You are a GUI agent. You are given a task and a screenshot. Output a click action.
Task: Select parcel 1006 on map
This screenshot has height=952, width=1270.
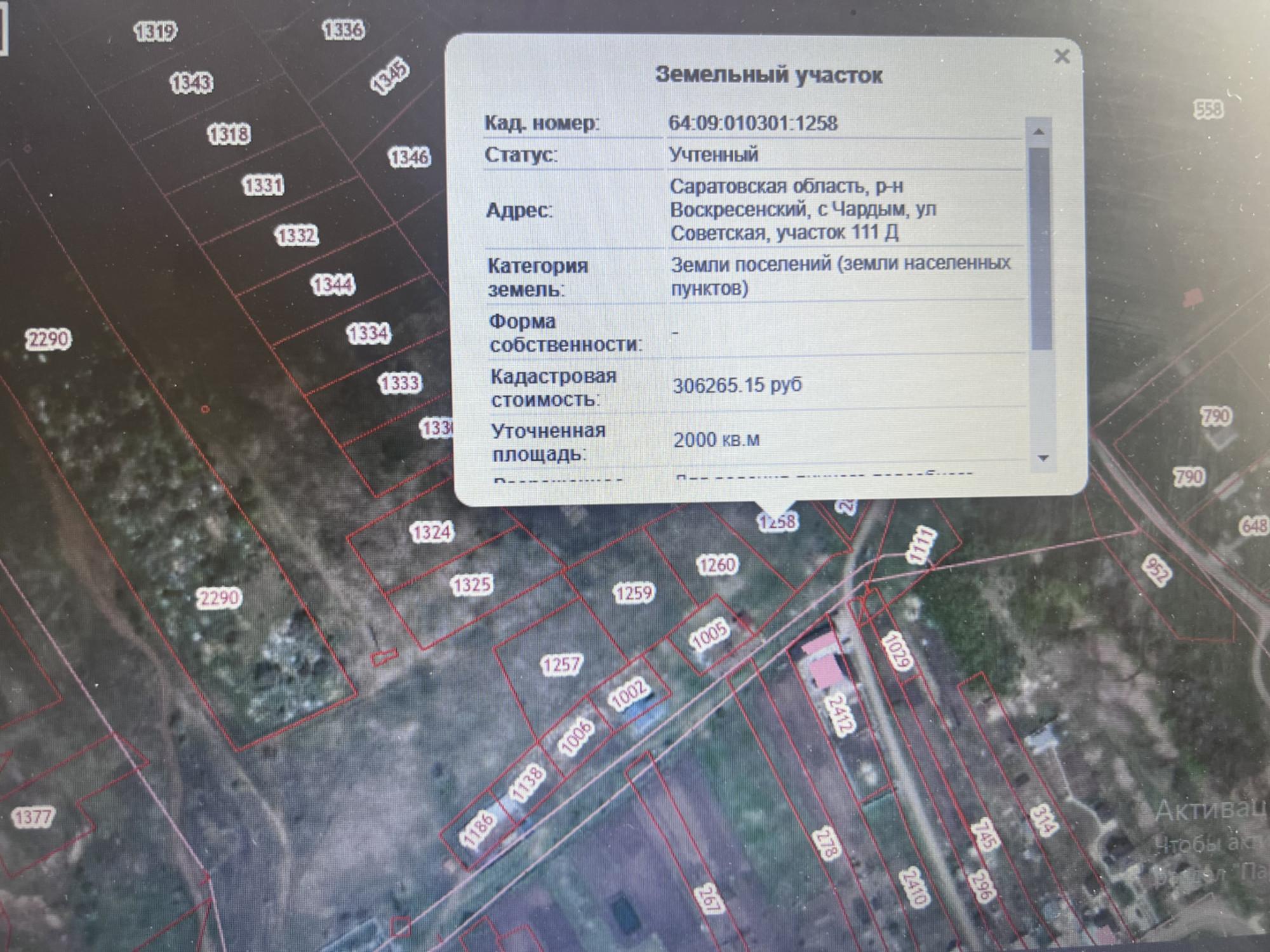tap(577, 737)
